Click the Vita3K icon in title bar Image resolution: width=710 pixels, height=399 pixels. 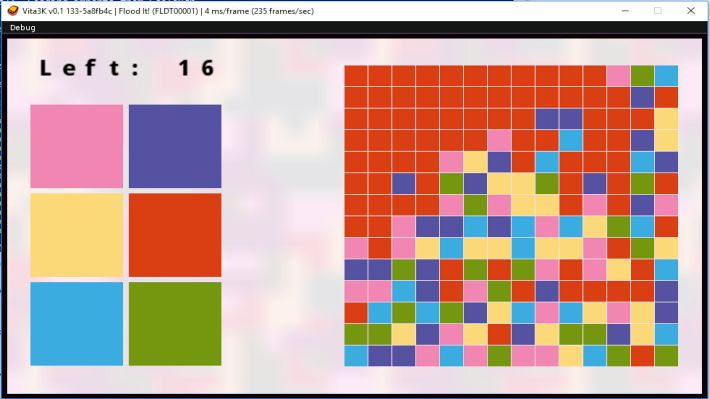[13, 11]
